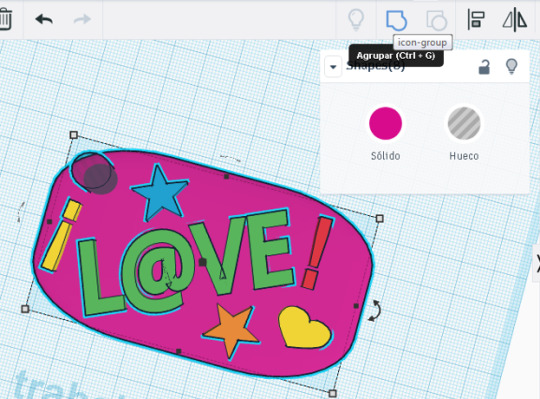This screenshot has width=540, height=399.
Task: Click the trash delete icon
Action: [x=5, y=19]
